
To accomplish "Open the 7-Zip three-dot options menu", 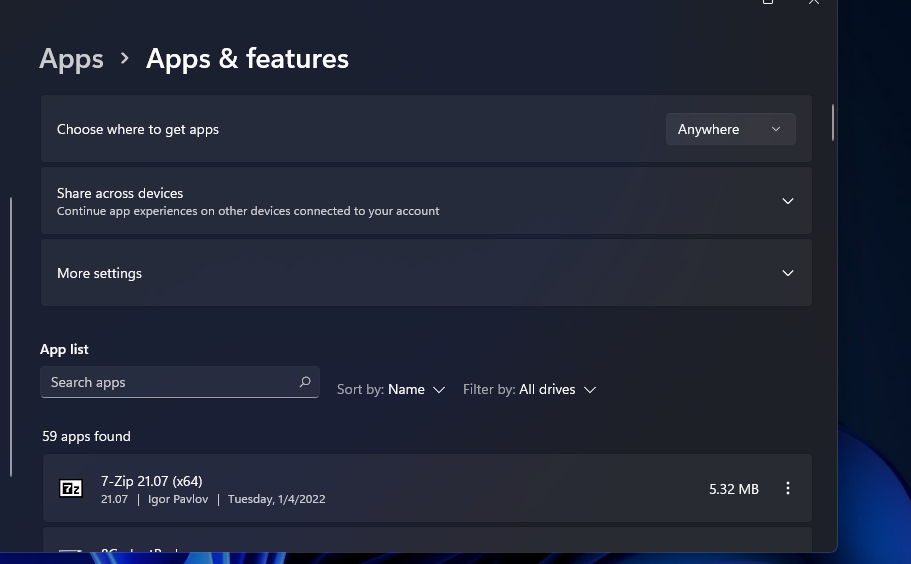I will point(788,488).
